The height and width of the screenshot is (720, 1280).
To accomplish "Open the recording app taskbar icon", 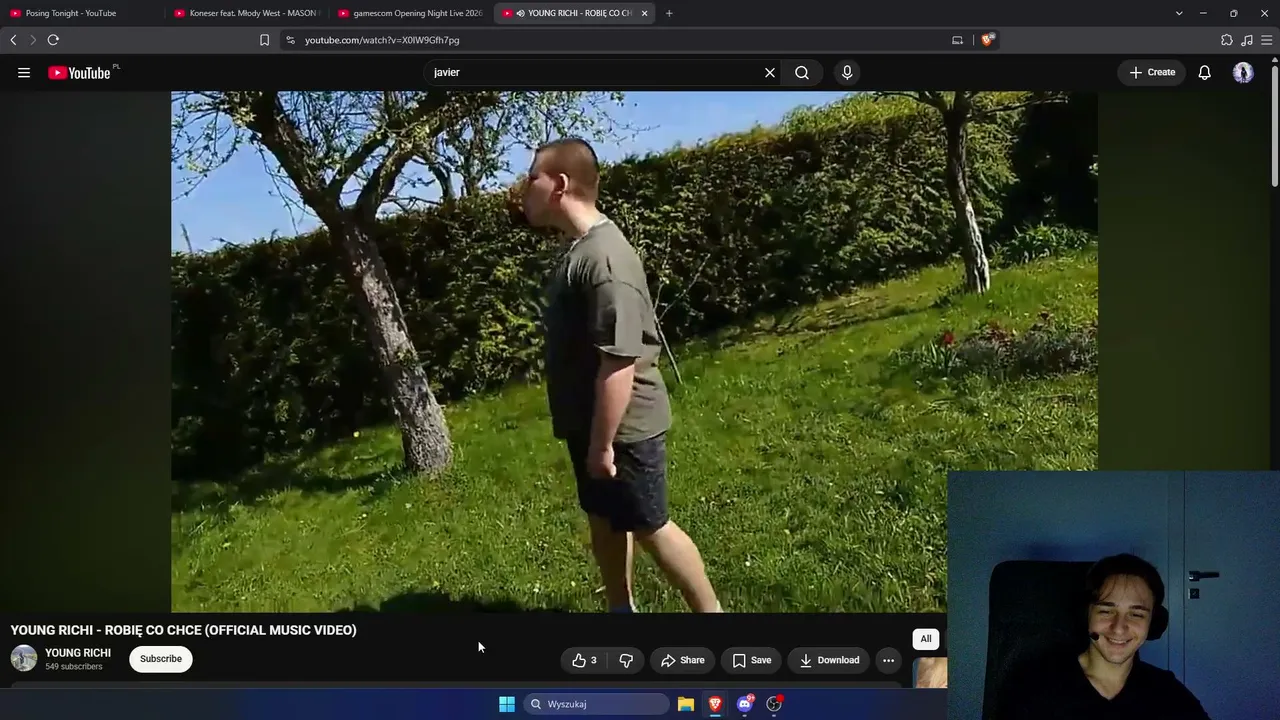I will [774, 704].
